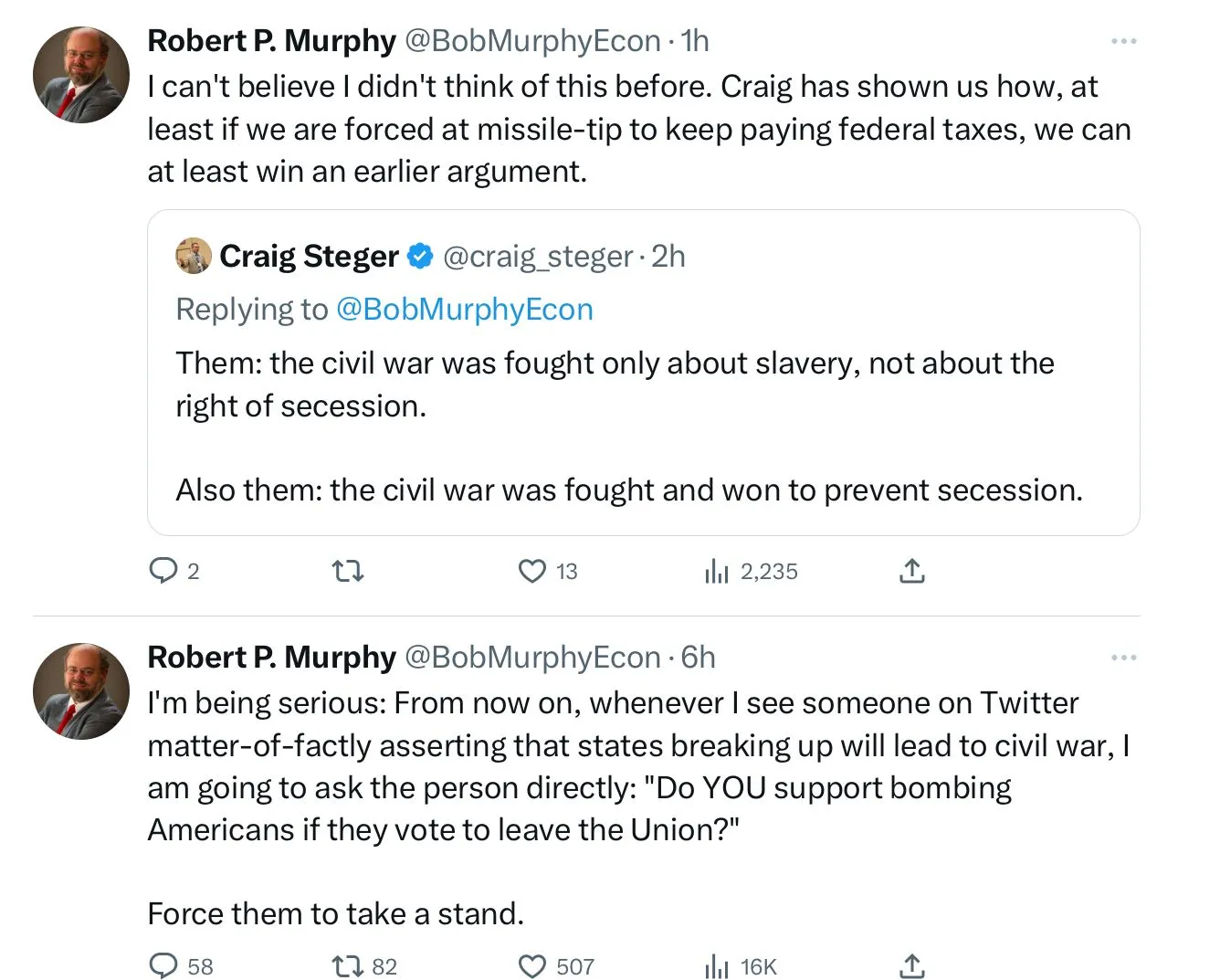Share the first tweet via upload icon

click(x=912, y=572)
